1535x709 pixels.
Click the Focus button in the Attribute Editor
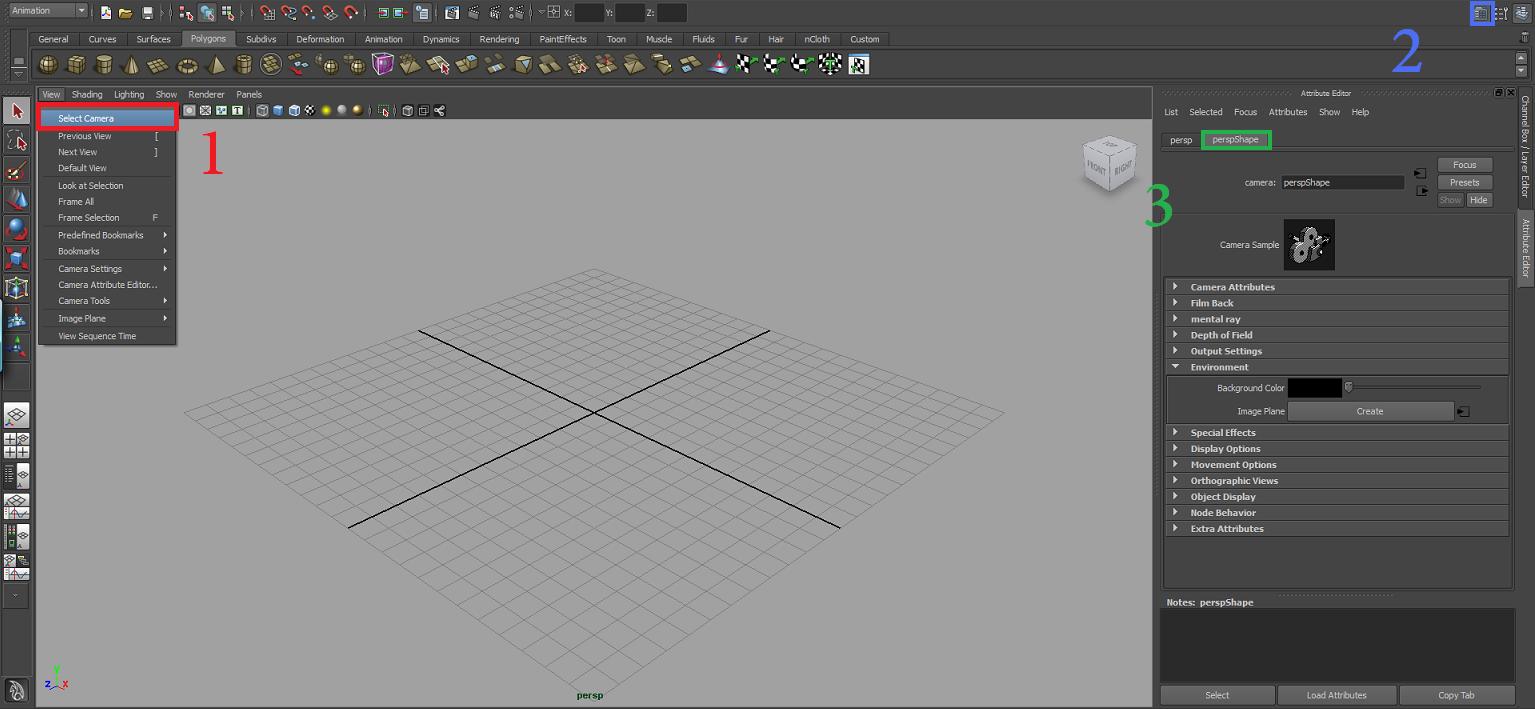point(1463,164)
